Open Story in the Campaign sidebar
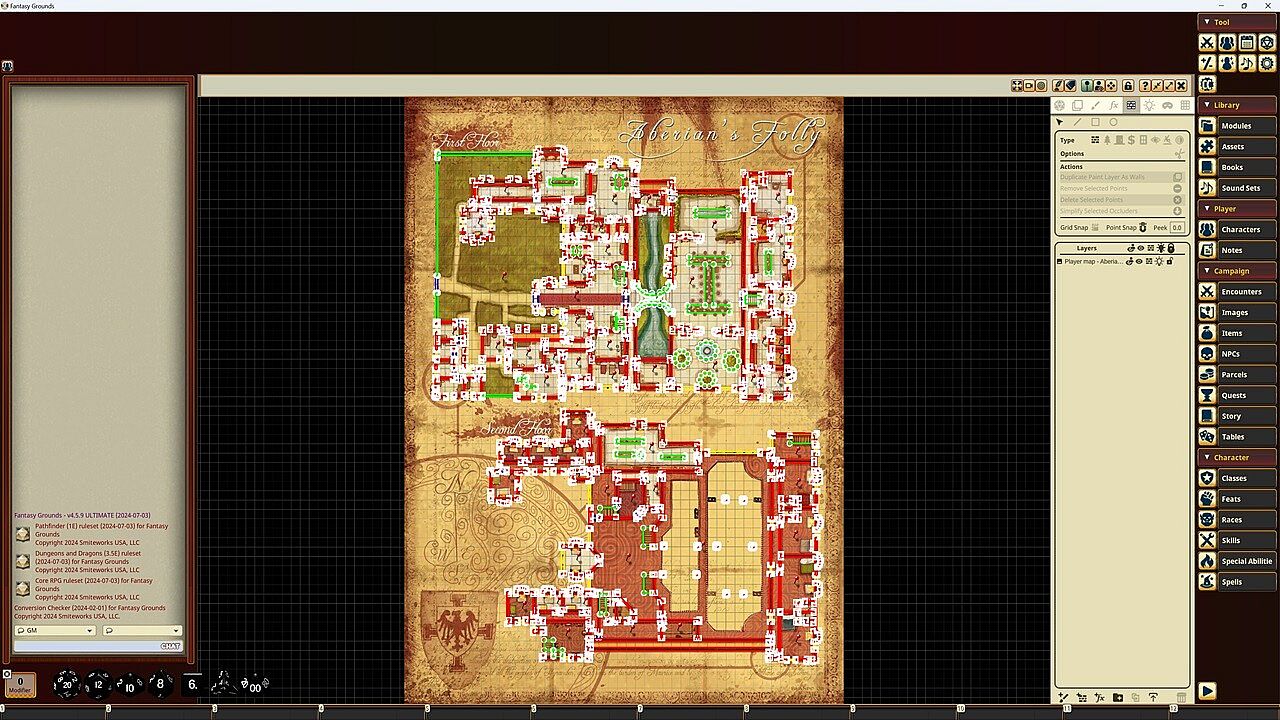The height and width of the screenshot is (720, 1280). (x=1237, y=416)
